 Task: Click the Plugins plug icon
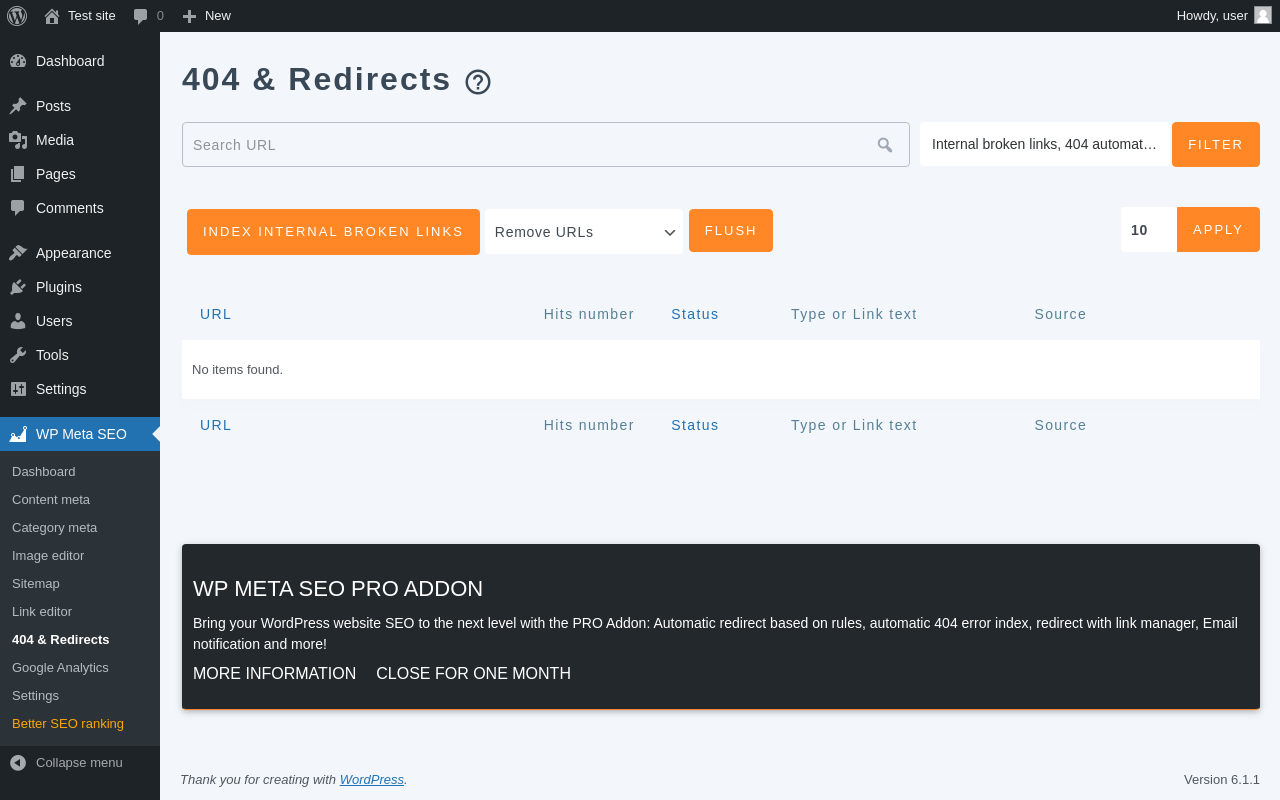18,287
